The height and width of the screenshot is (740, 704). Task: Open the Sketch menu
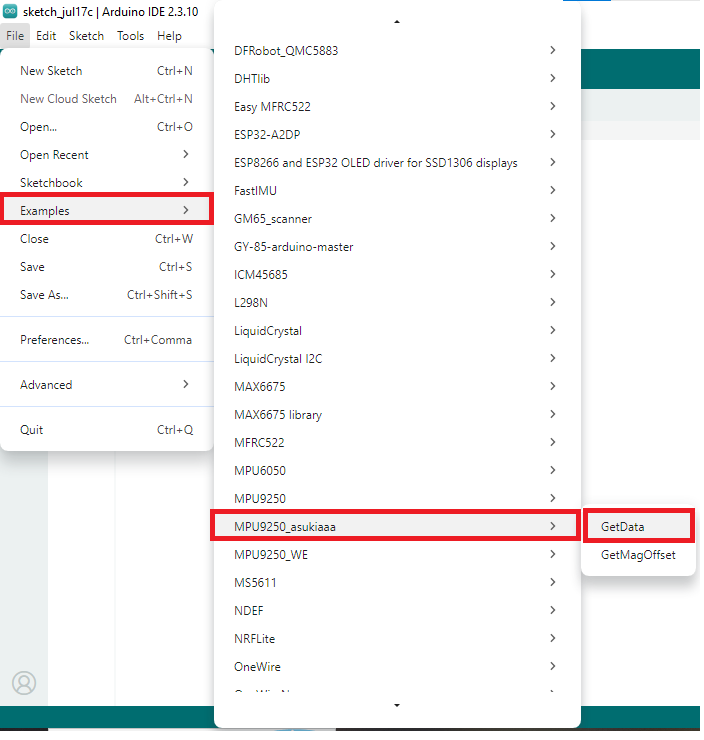coord(86,36)
